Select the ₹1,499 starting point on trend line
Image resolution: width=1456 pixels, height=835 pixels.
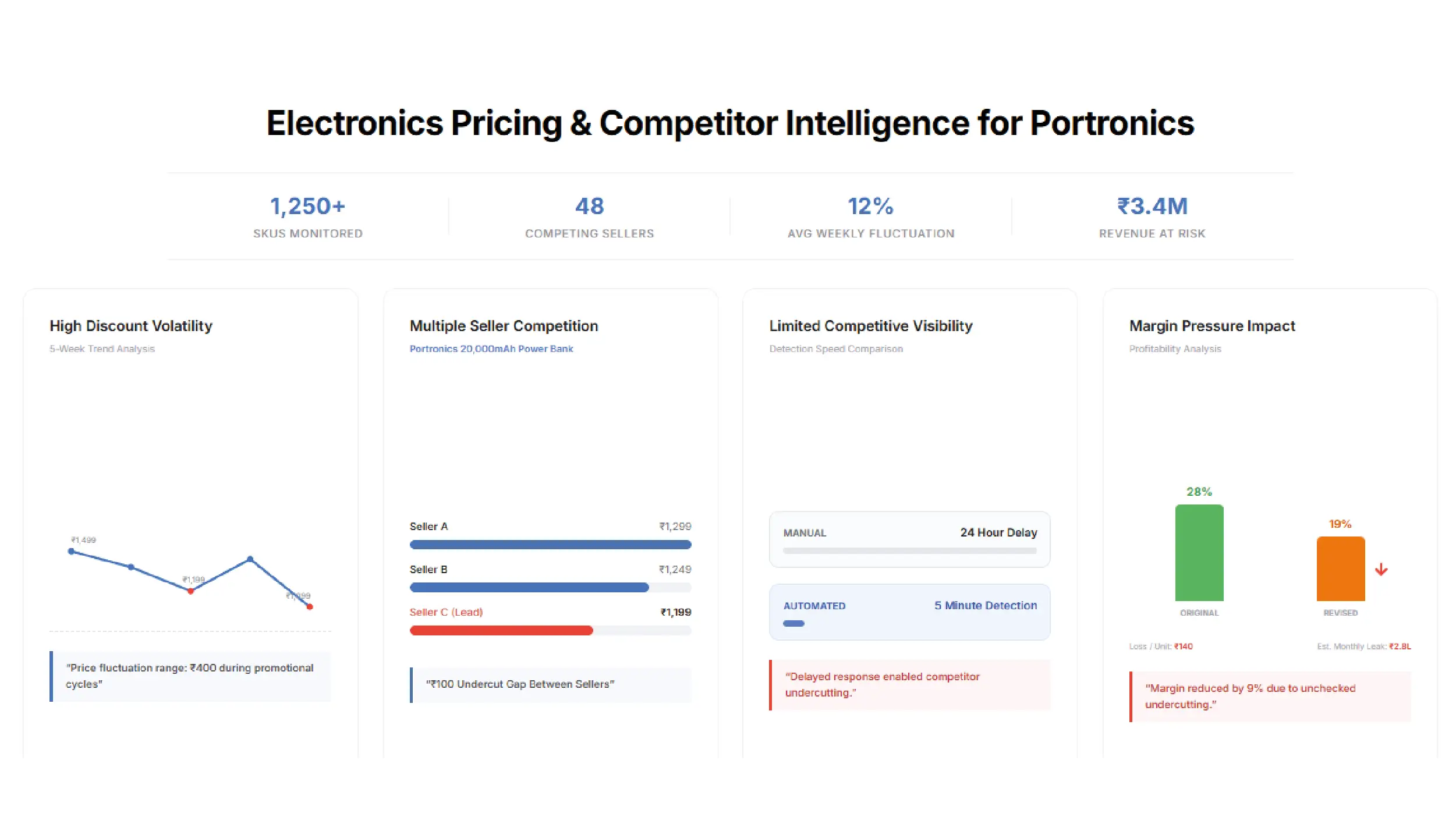pyautogui.click(x=72, y=551)
